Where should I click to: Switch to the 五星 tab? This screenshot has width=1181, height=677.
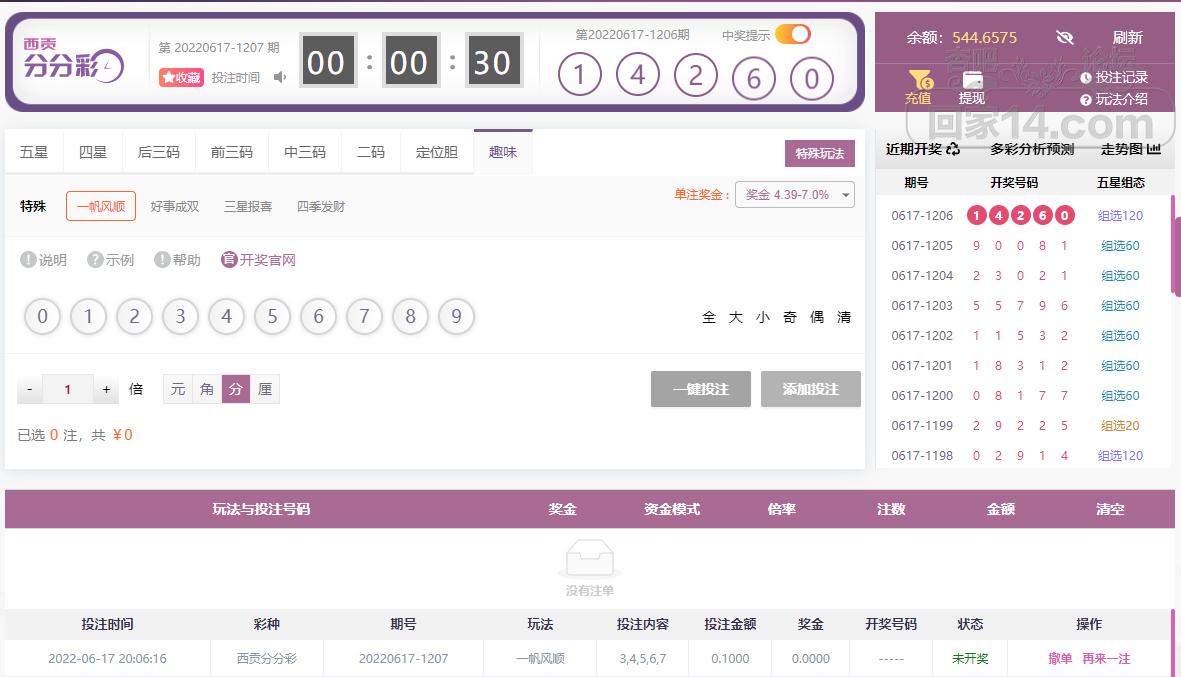34,153
